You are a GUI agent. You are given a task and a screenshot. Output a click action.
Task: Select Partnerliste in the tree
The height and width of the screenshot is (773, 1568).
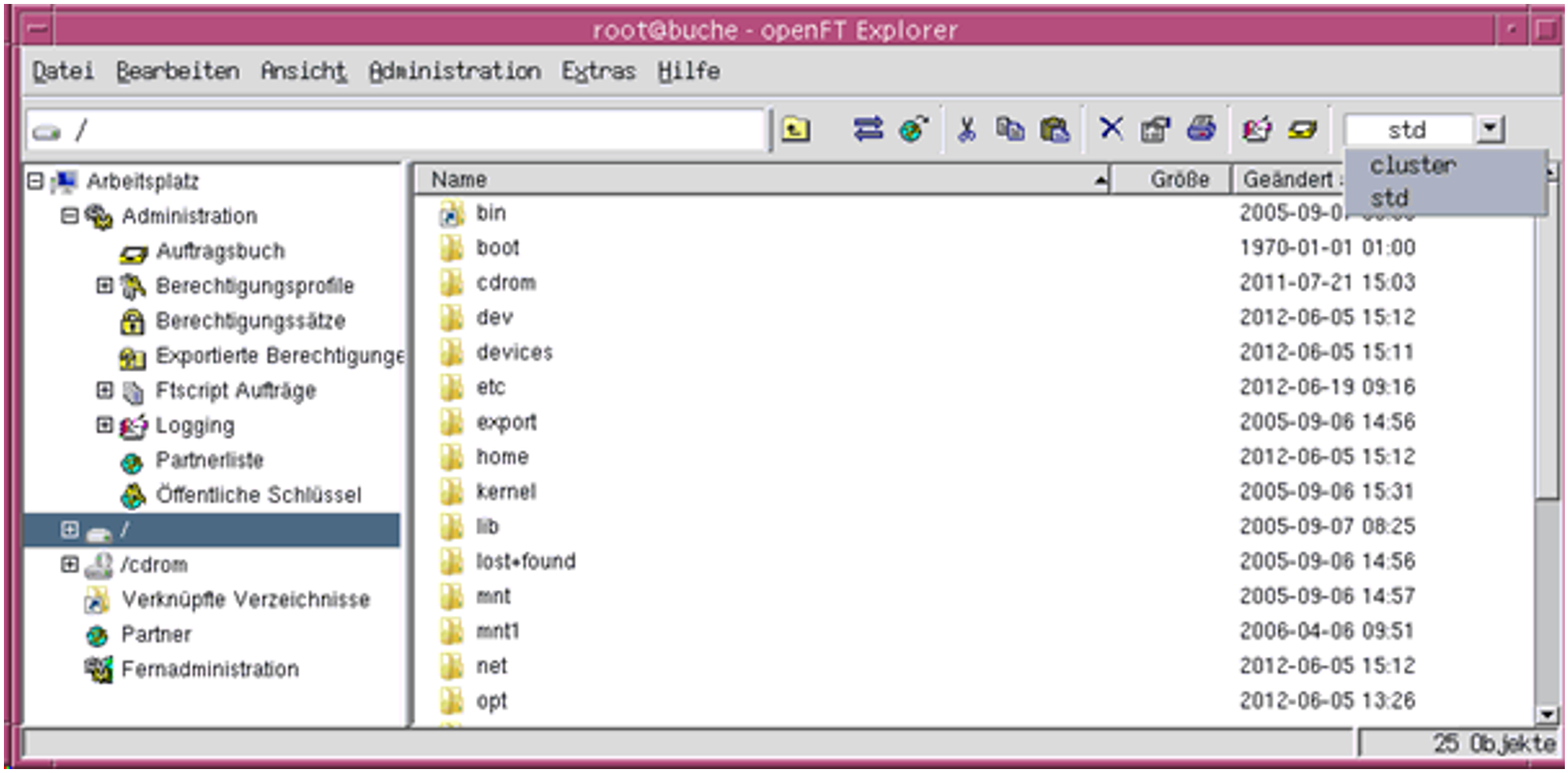pos(209,460)
